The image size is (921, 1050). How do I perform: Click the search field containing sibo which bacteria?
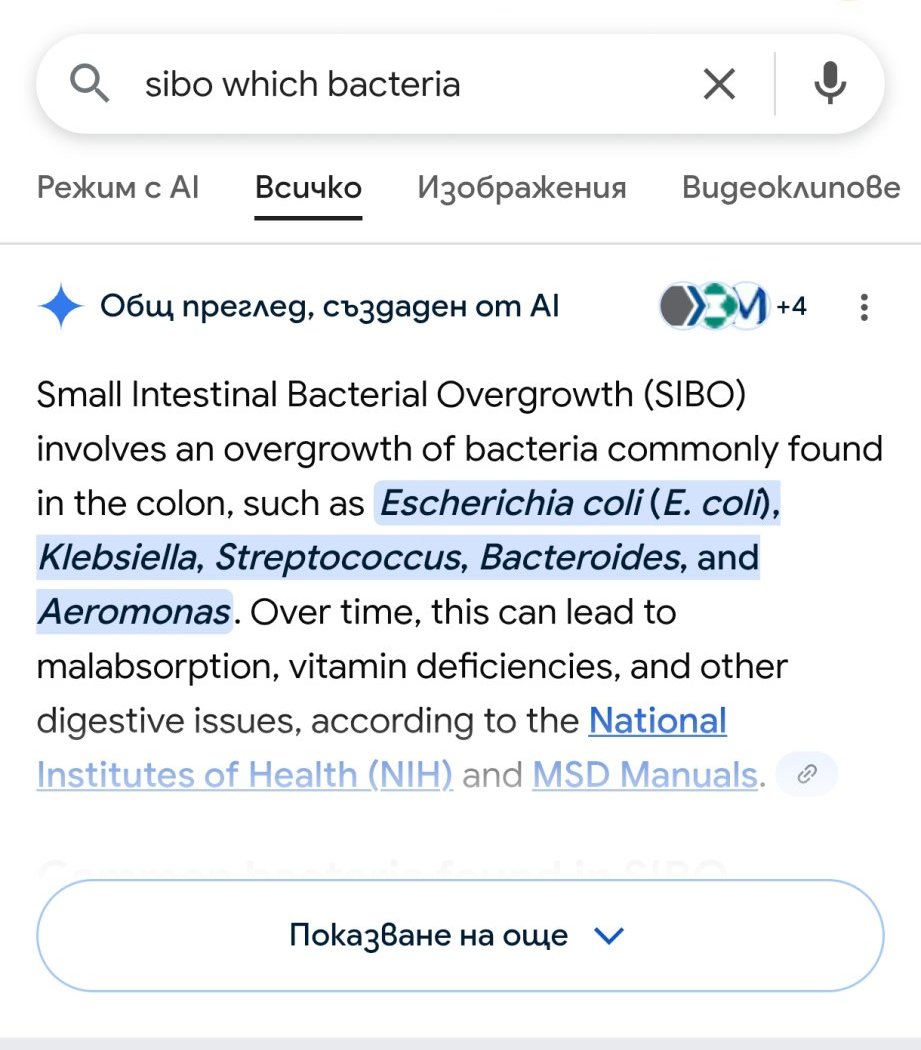click(400, 85)
